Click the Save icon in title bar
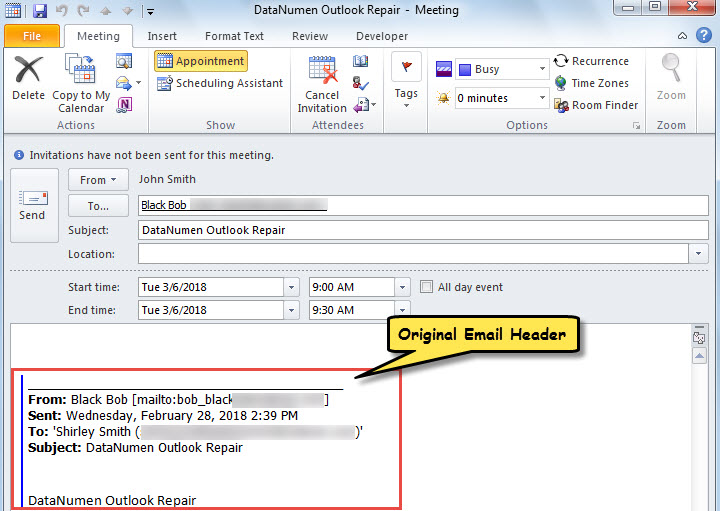The height and width of the screenshot is (511, 720). coord(40,11)
